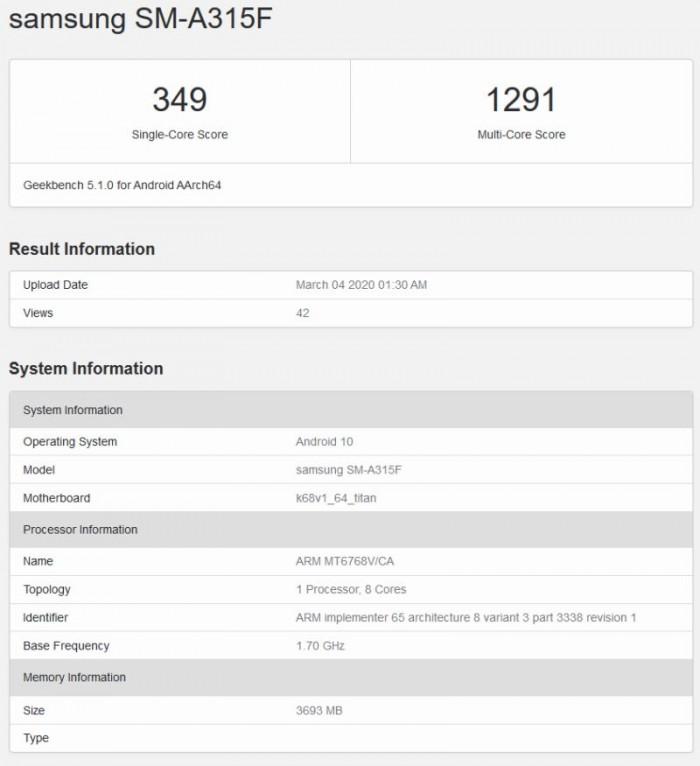700x766 pixels.
Task: Click the 'Motherboard' row label
Action: click(57, 498)
